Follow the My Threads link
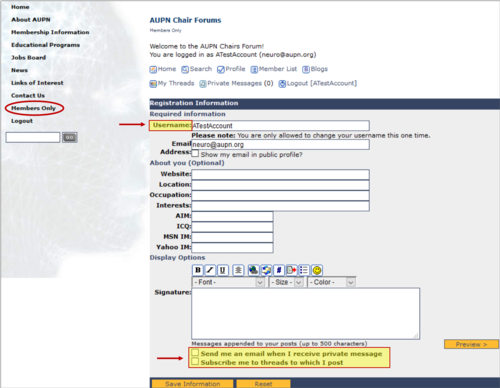The height and width of the screenshot is (388, 500). tap(176, 83)
